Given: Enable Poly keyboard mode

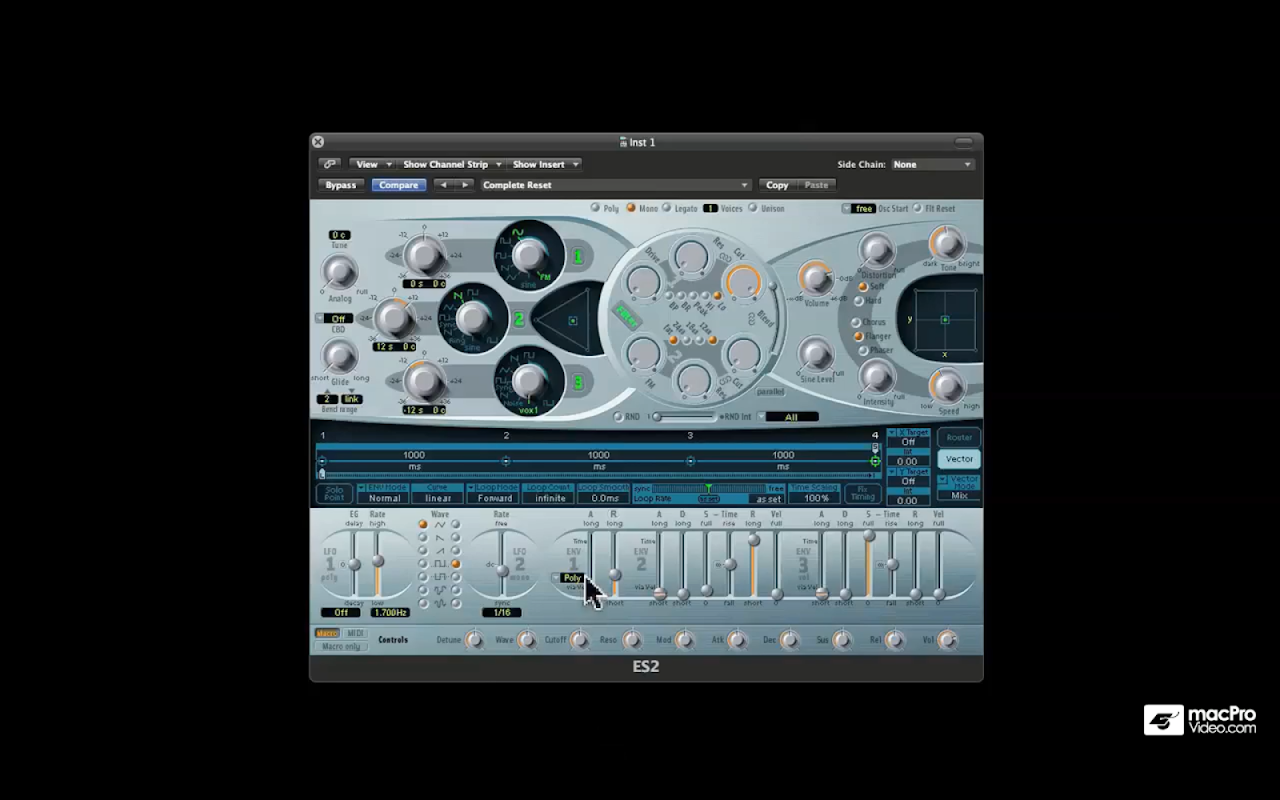Looking at the screenshot, I should click(595, 208).
